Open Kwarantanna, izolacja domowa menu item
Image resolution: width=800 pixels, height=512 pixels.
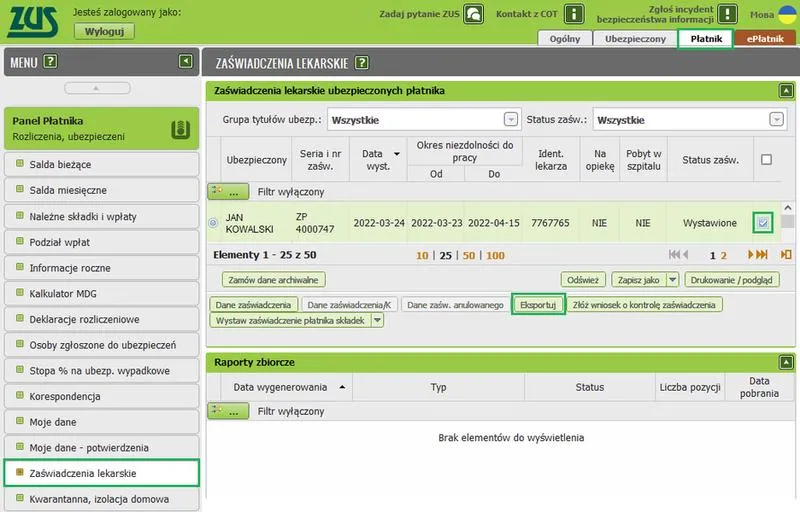(102, 499)
